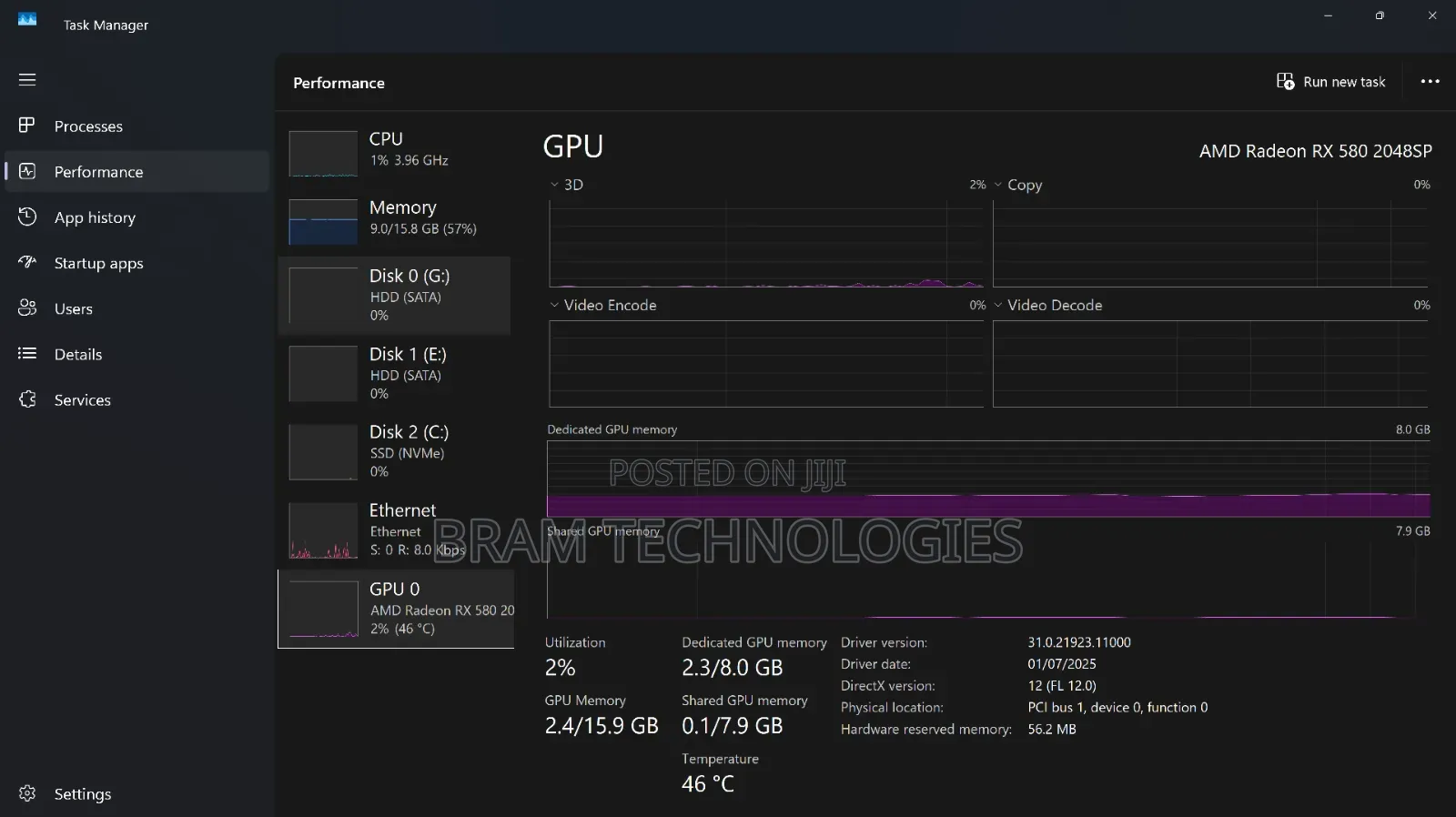Click the PCI bus physical location value
This screenshot has width=1456, height=817.
point(1117,708)
